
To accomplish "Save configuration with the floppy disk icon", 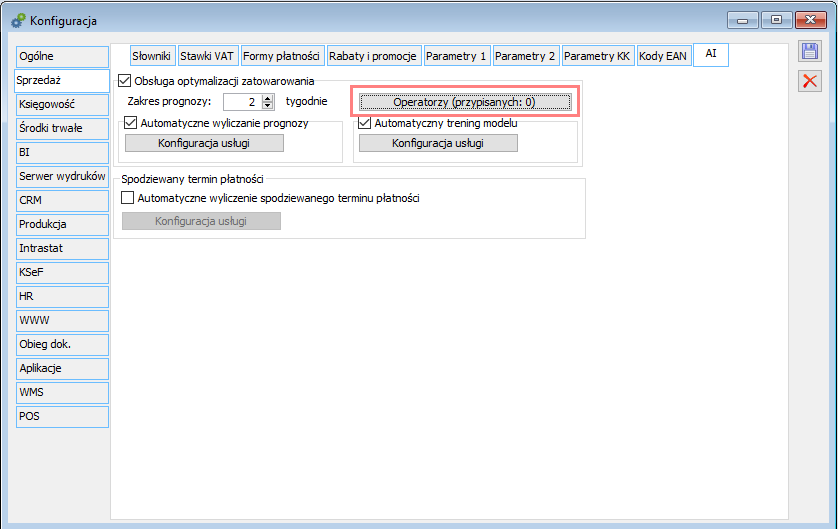I will tap(810, 51).
